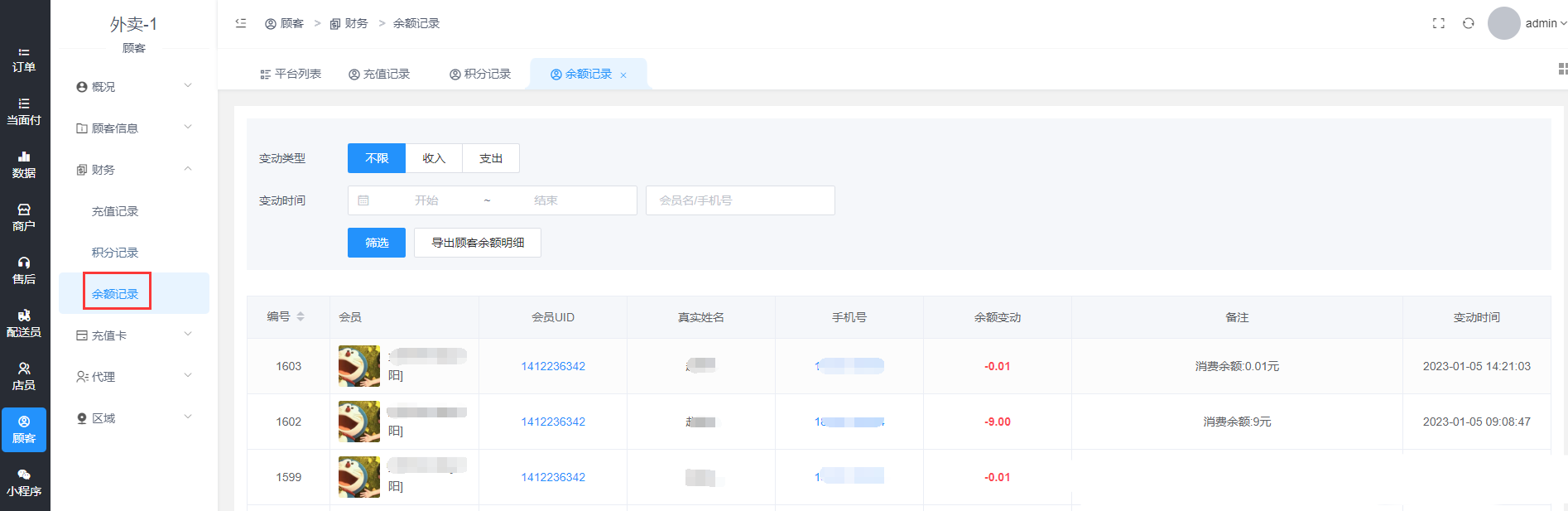Select 收入 change type

434,158
